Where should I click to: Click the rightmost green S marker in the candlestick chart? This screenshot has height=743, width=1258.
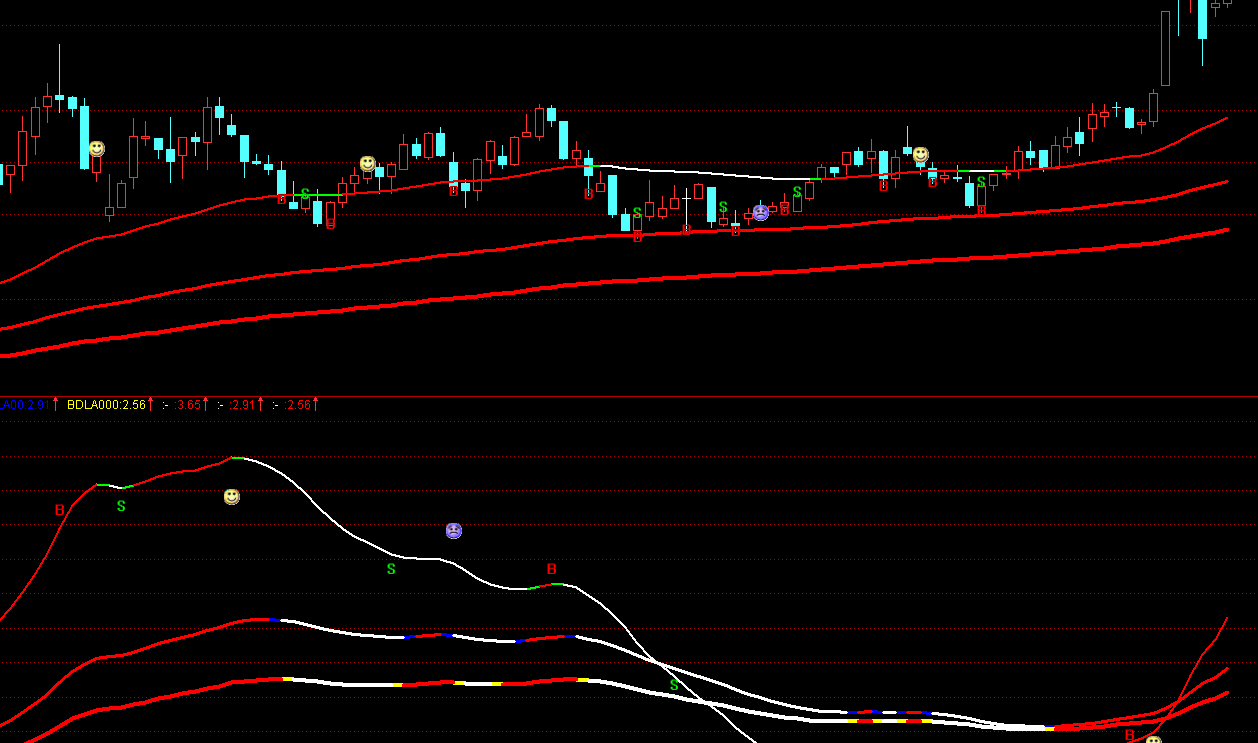tap(982, 182)
